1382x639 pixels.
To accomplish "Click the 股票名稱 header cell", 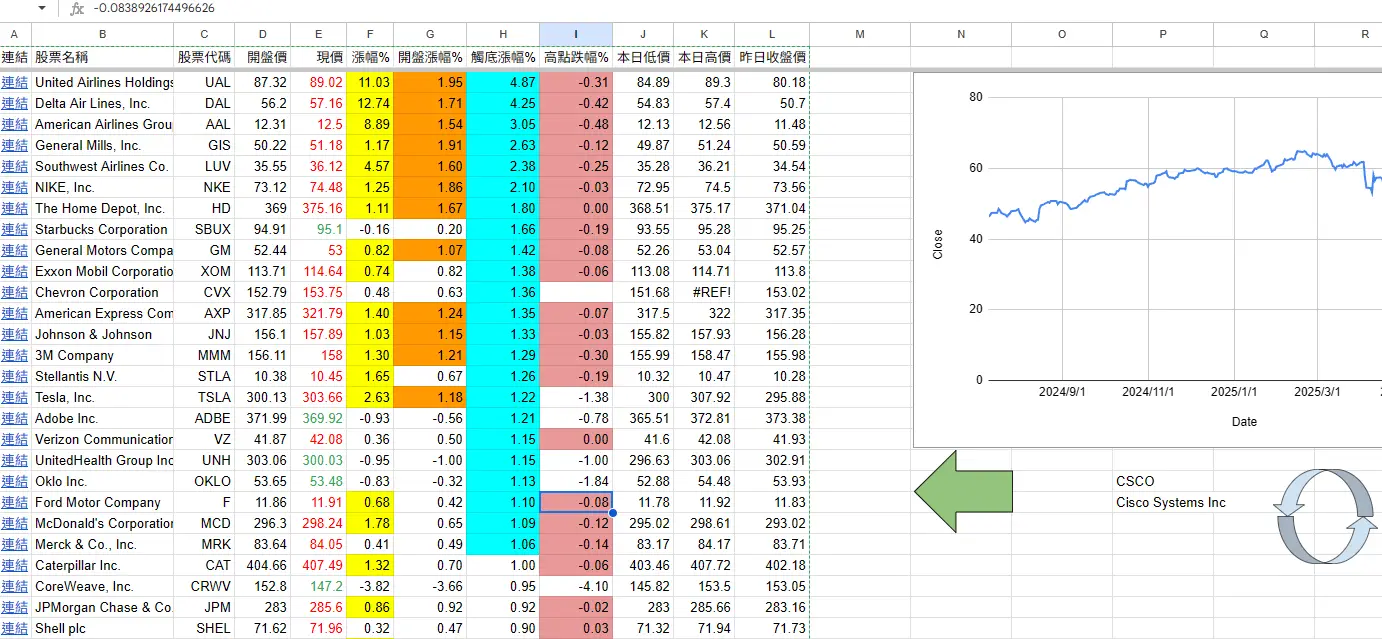I will pyautogui.click(x=102, y=57).
